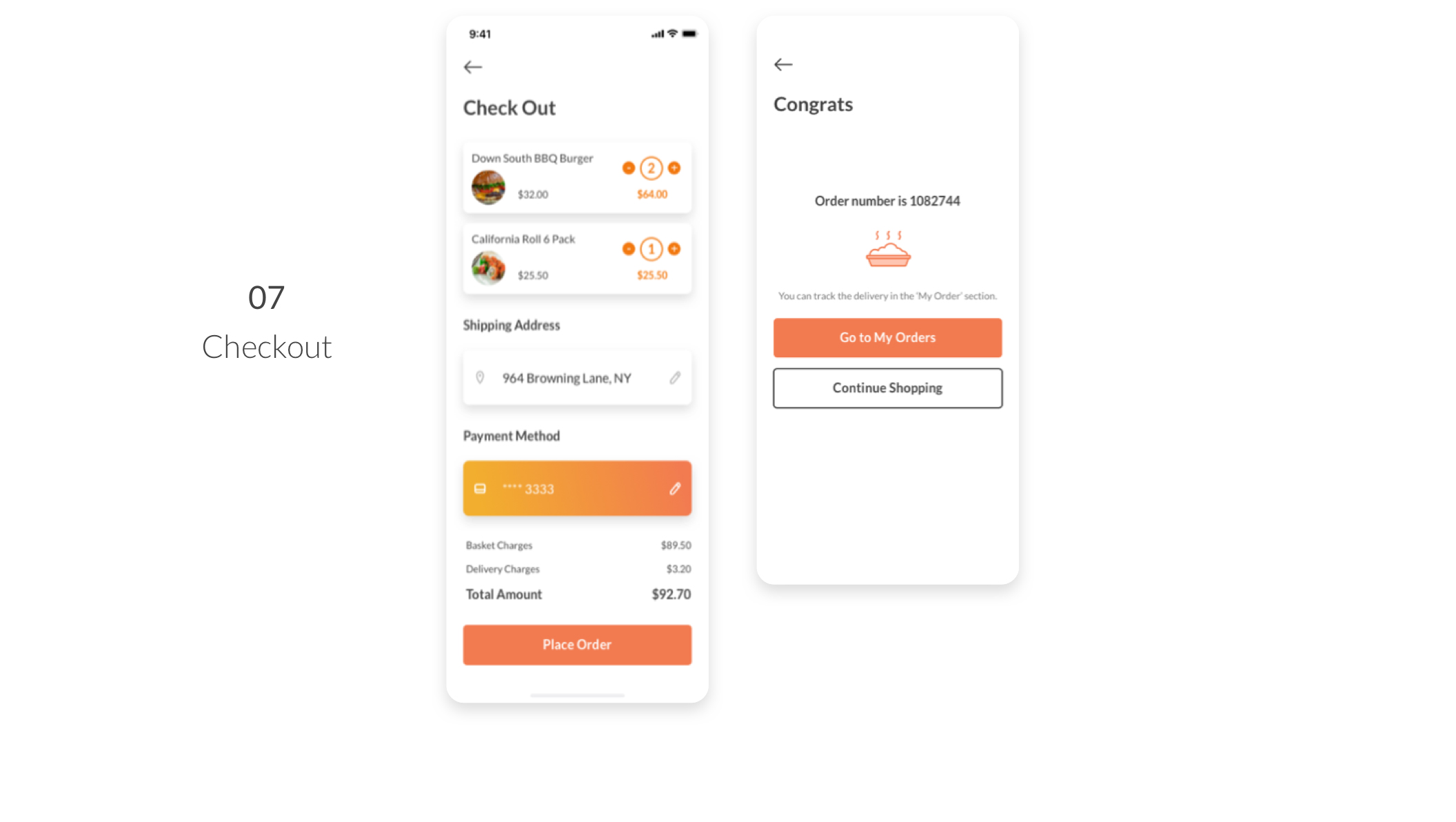The image size is (1456, 822).
Task: Click the edit icon next to shipping address
Action: click(x=675, y=378)
